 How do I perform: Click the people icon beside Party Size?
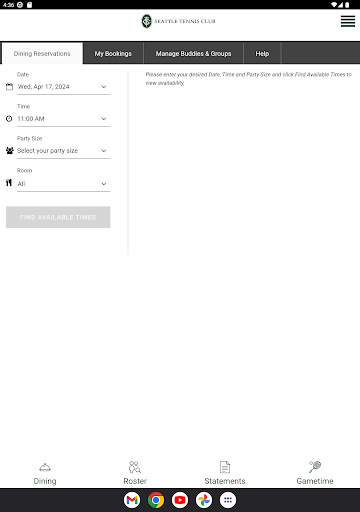[x=9, y=151]
